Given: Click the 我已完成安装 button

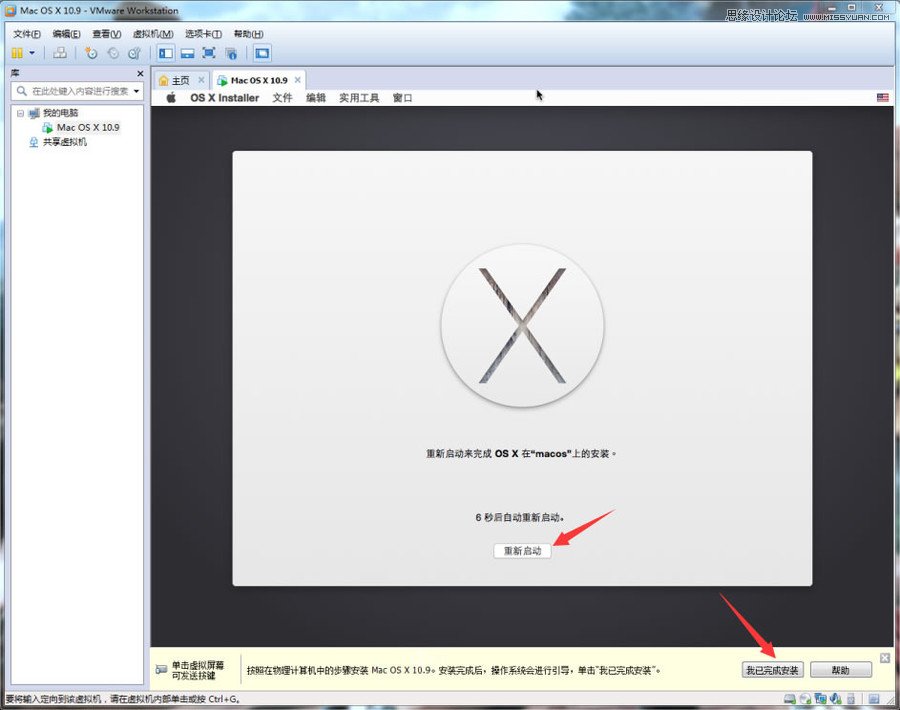Looking at the screenshot, I should (772, 670).
